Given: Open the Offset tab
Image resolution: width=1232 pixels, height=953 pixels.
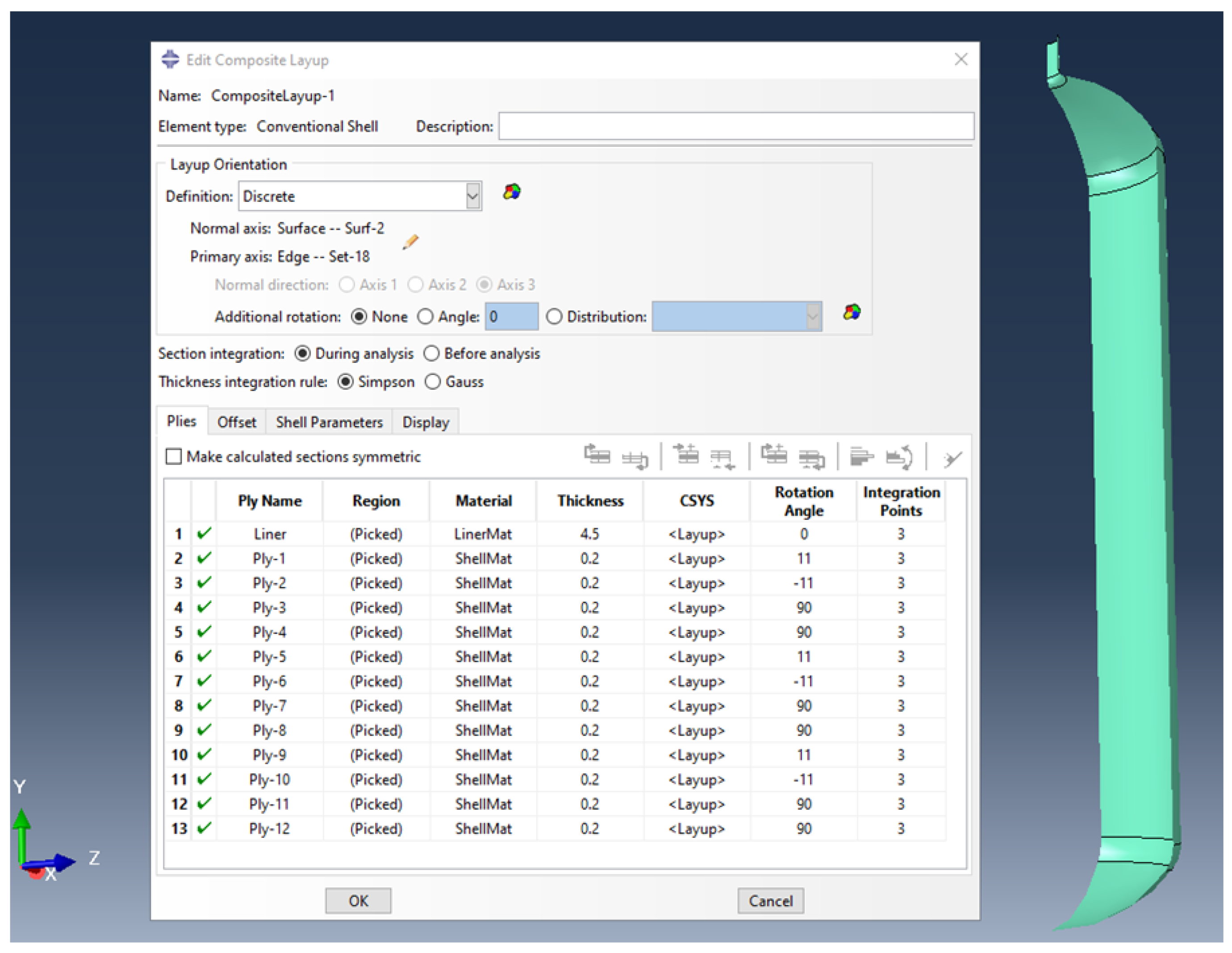Looking at the screenshot, I should point(236,422).
